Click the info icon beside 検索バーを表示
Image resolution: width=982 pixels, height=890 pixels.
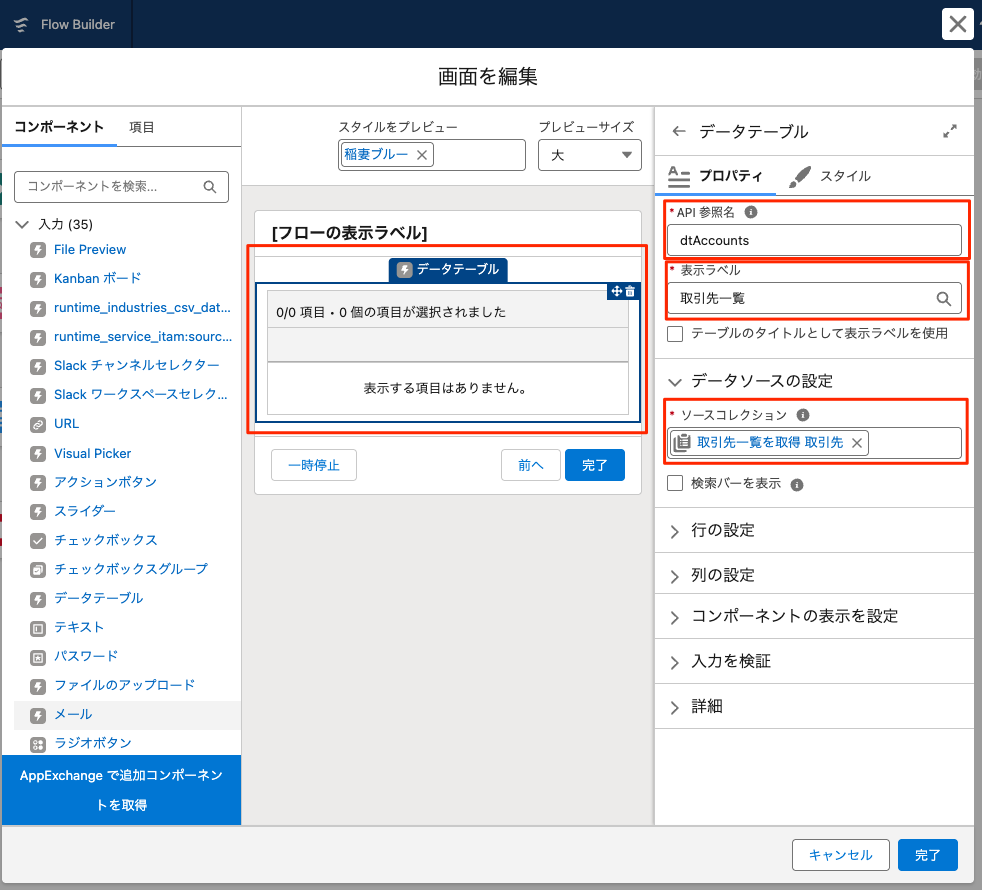pos(797,485)
